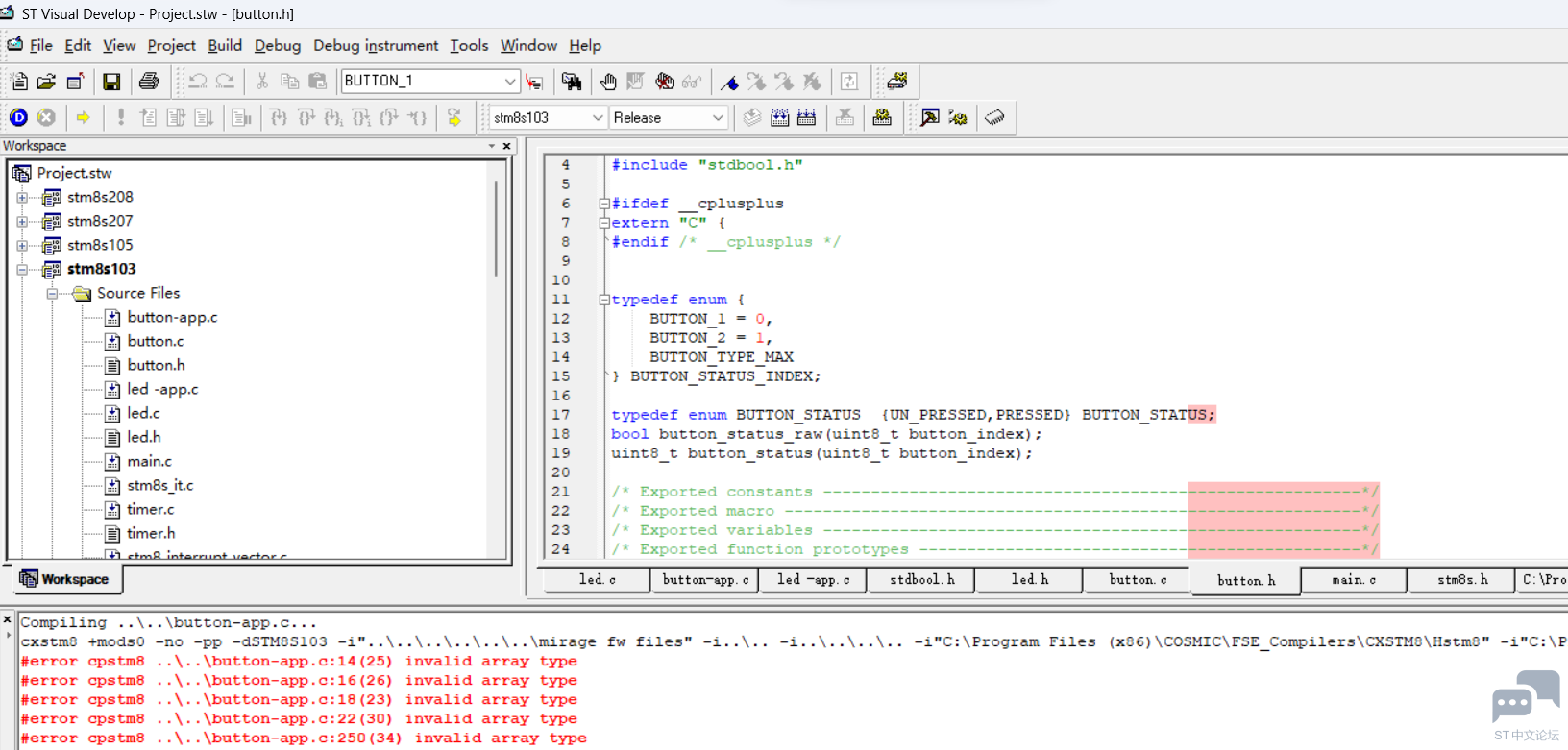Open the Build menu
1568x750 pixels.
(x=225, y=45)
